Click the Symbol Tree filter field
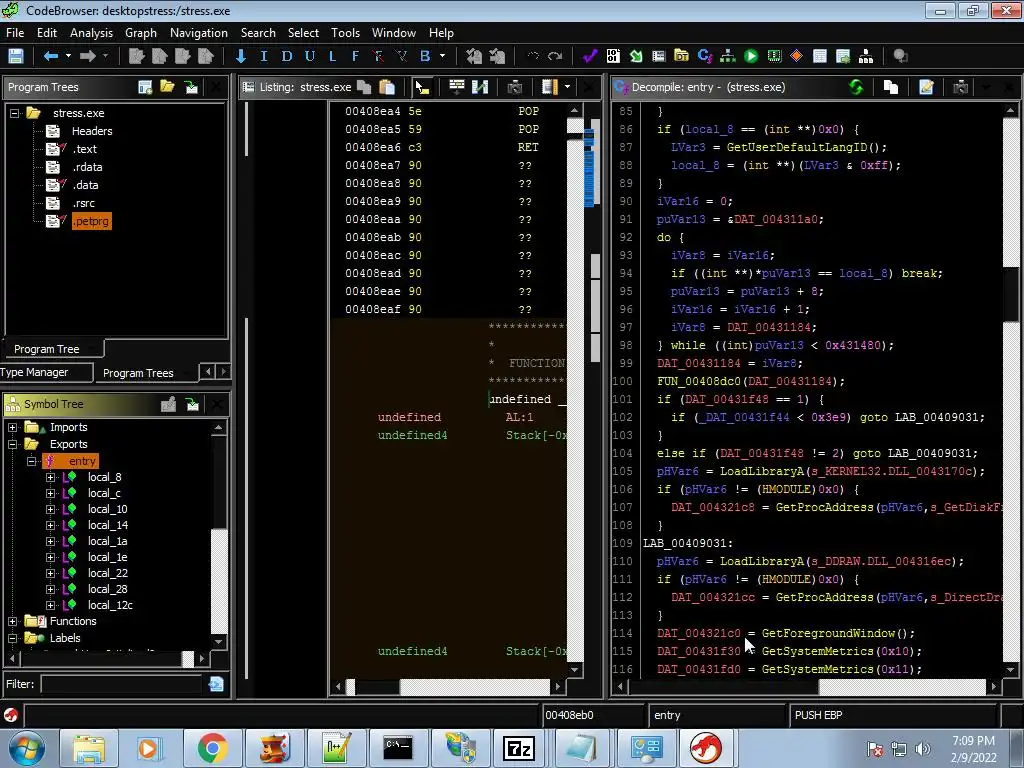Screen dimensions: 1024x768 121,684
